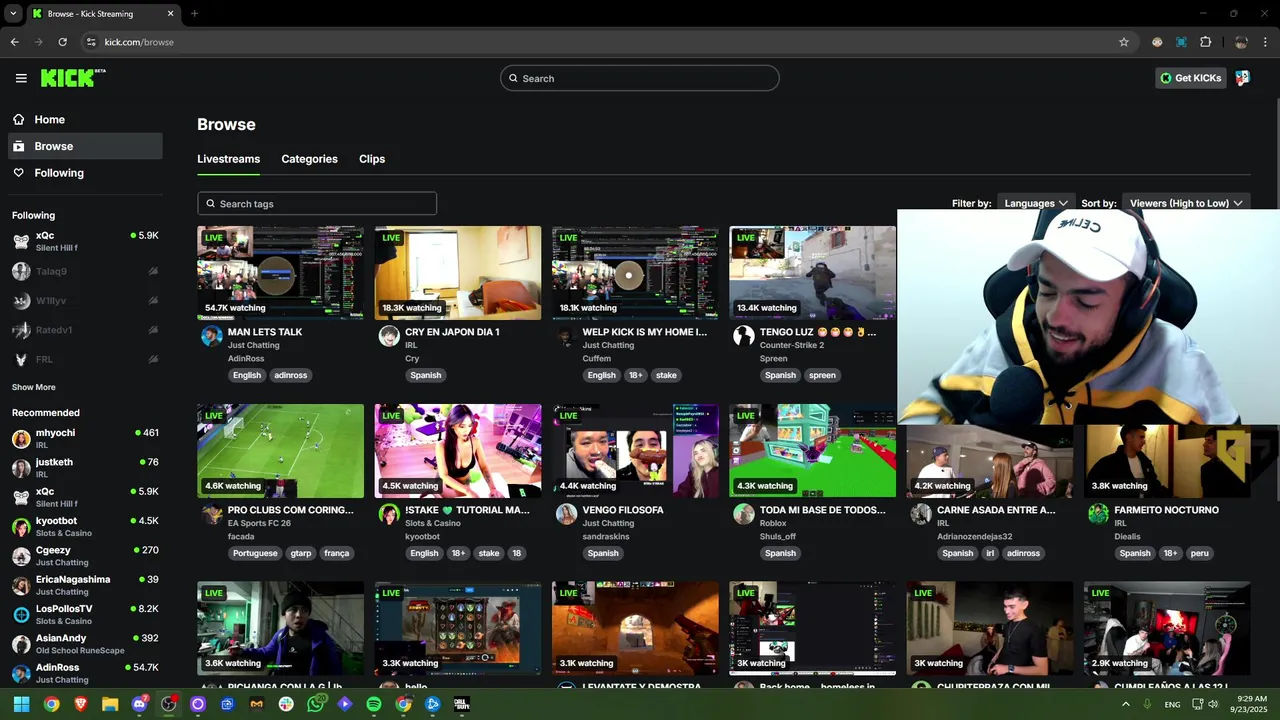Open the Chrome extensions puzzle icon
The height and width of the screenshot is (720, 1280).
pos(1205,42)
